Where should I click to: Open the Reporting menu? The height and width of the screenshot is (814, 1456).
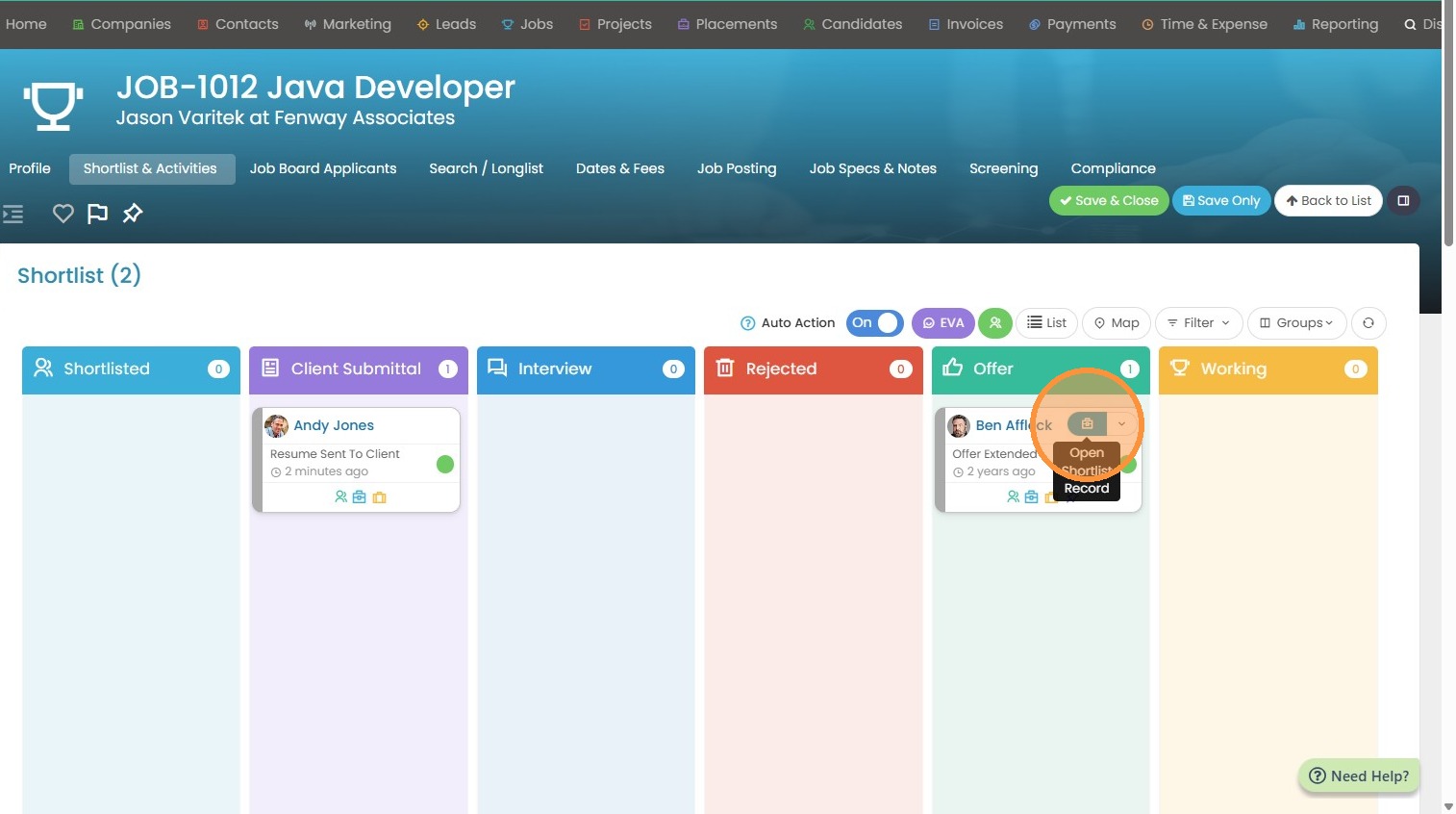tap(1336, 24)
